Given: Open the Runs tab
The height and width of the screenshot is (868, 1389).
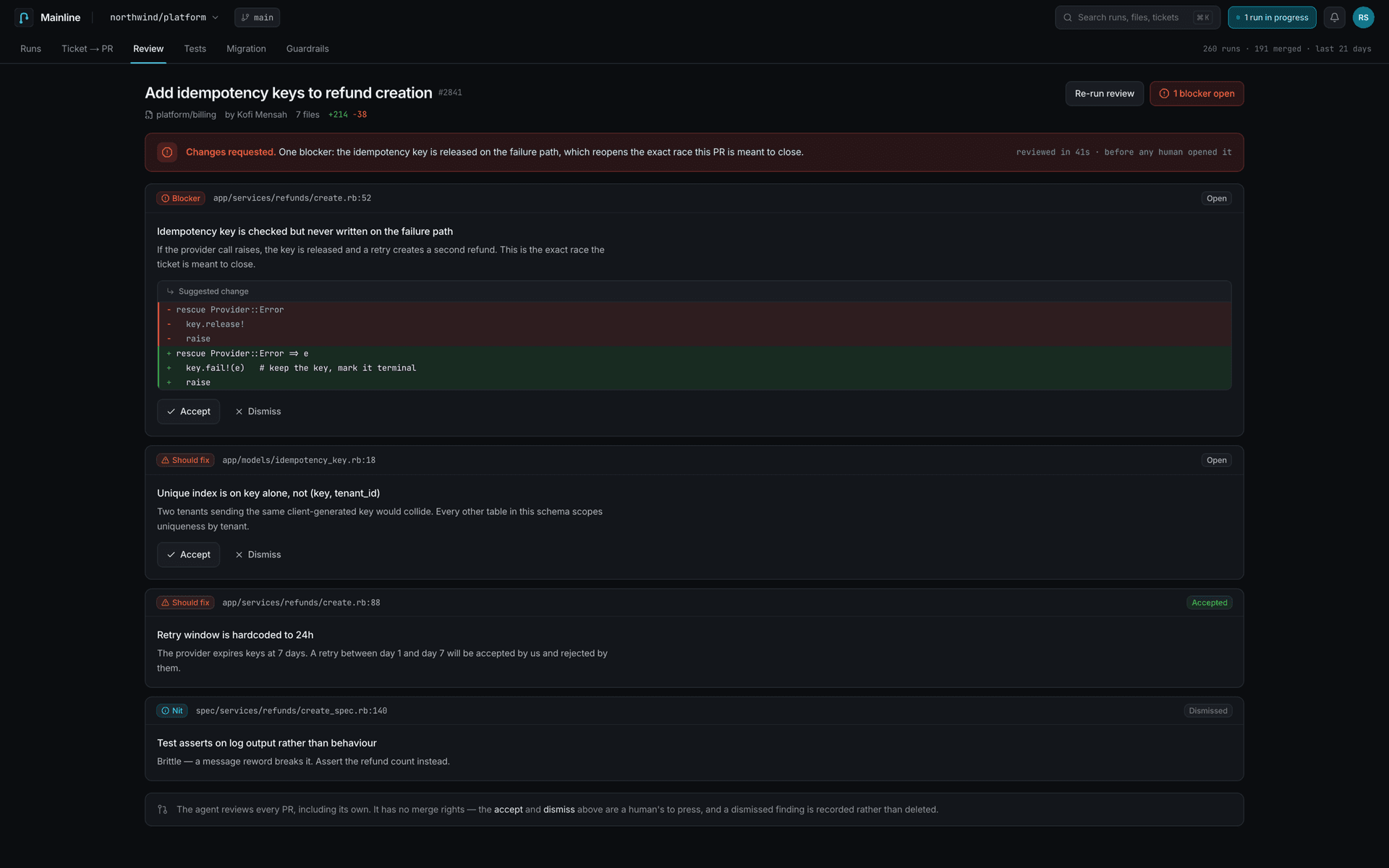Looking at the screenshot, I should [x=31, y=48].
